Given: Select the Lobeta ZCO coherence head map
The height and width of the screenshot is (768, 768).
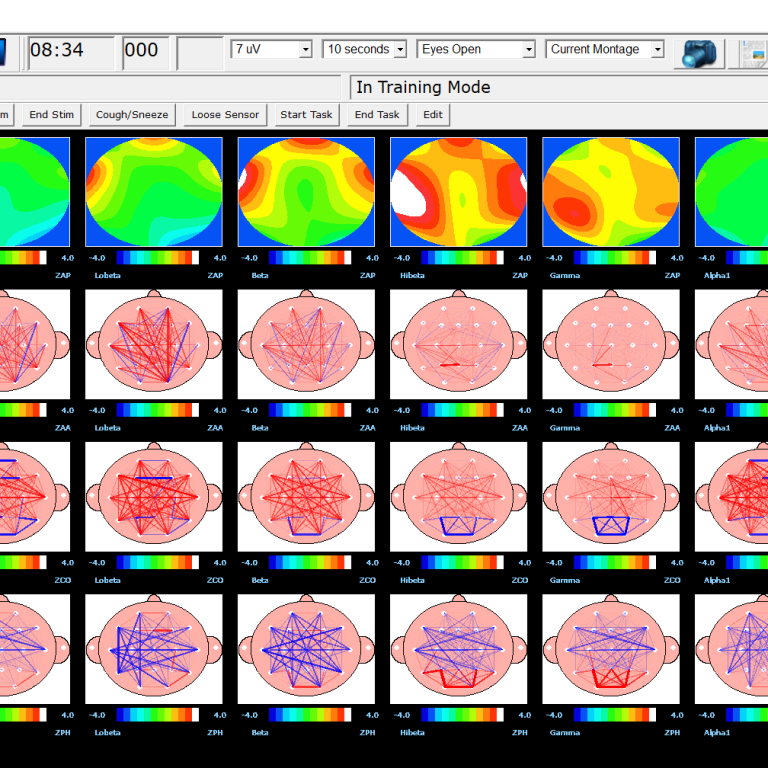Looking at the screenshot, I should (154, 497).
